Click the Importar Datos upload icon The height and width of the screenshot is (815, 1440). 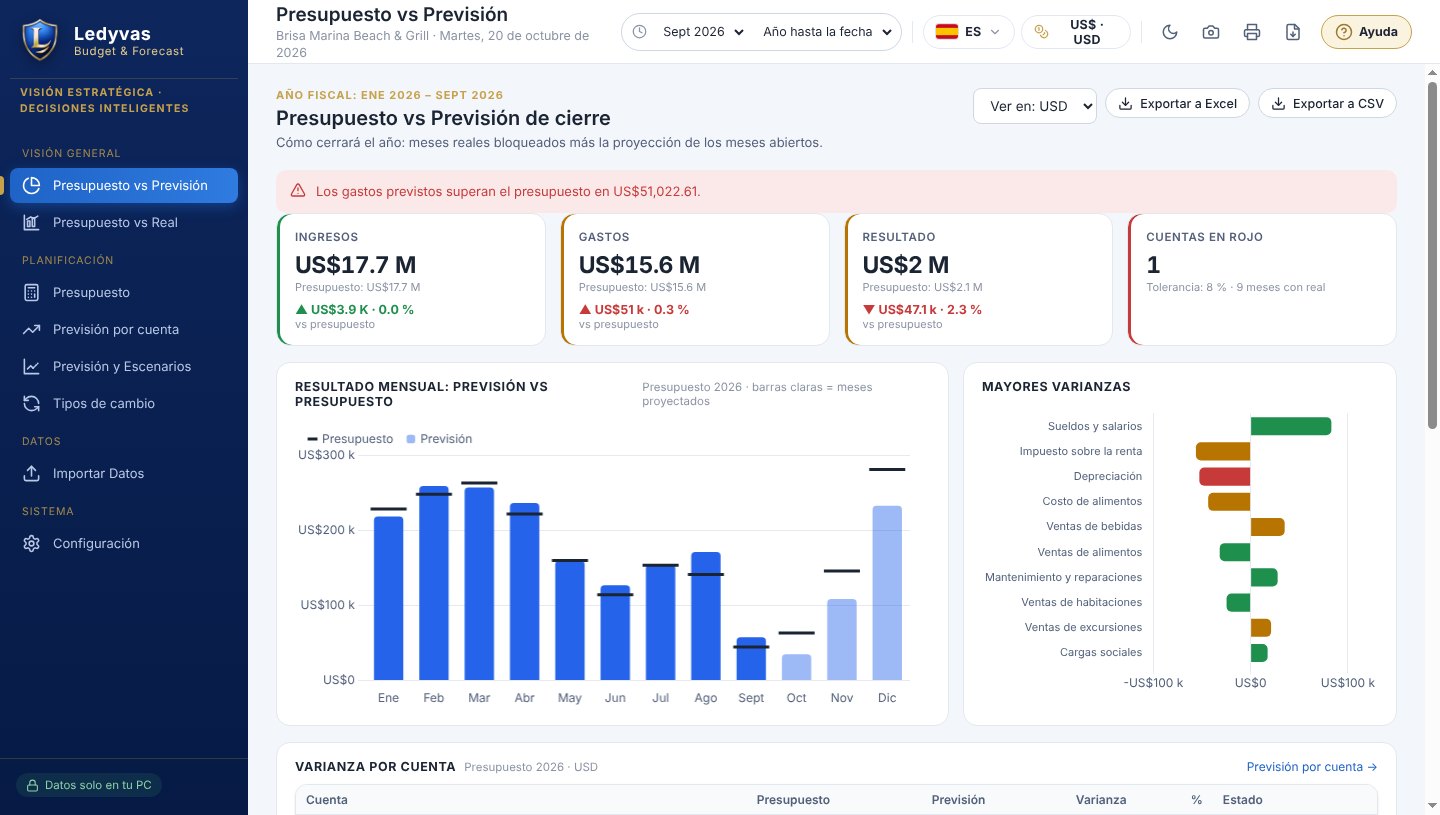pyautogui.click(x=32, y=474)
